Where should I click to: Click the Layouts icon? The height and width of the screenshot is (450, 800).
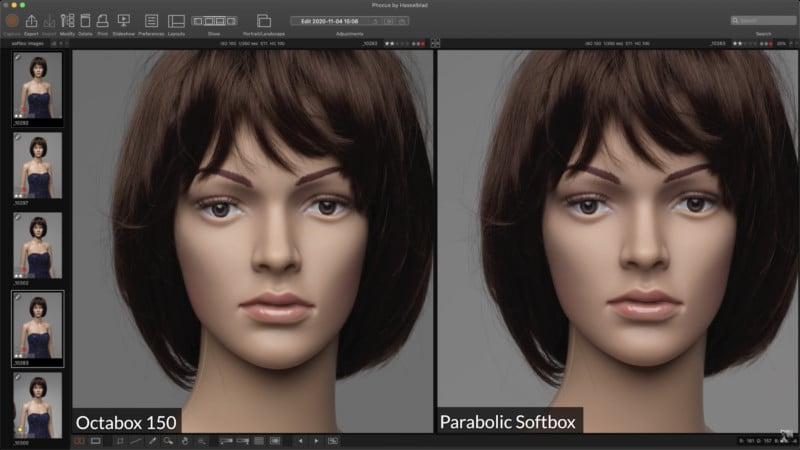click(176, 21)
